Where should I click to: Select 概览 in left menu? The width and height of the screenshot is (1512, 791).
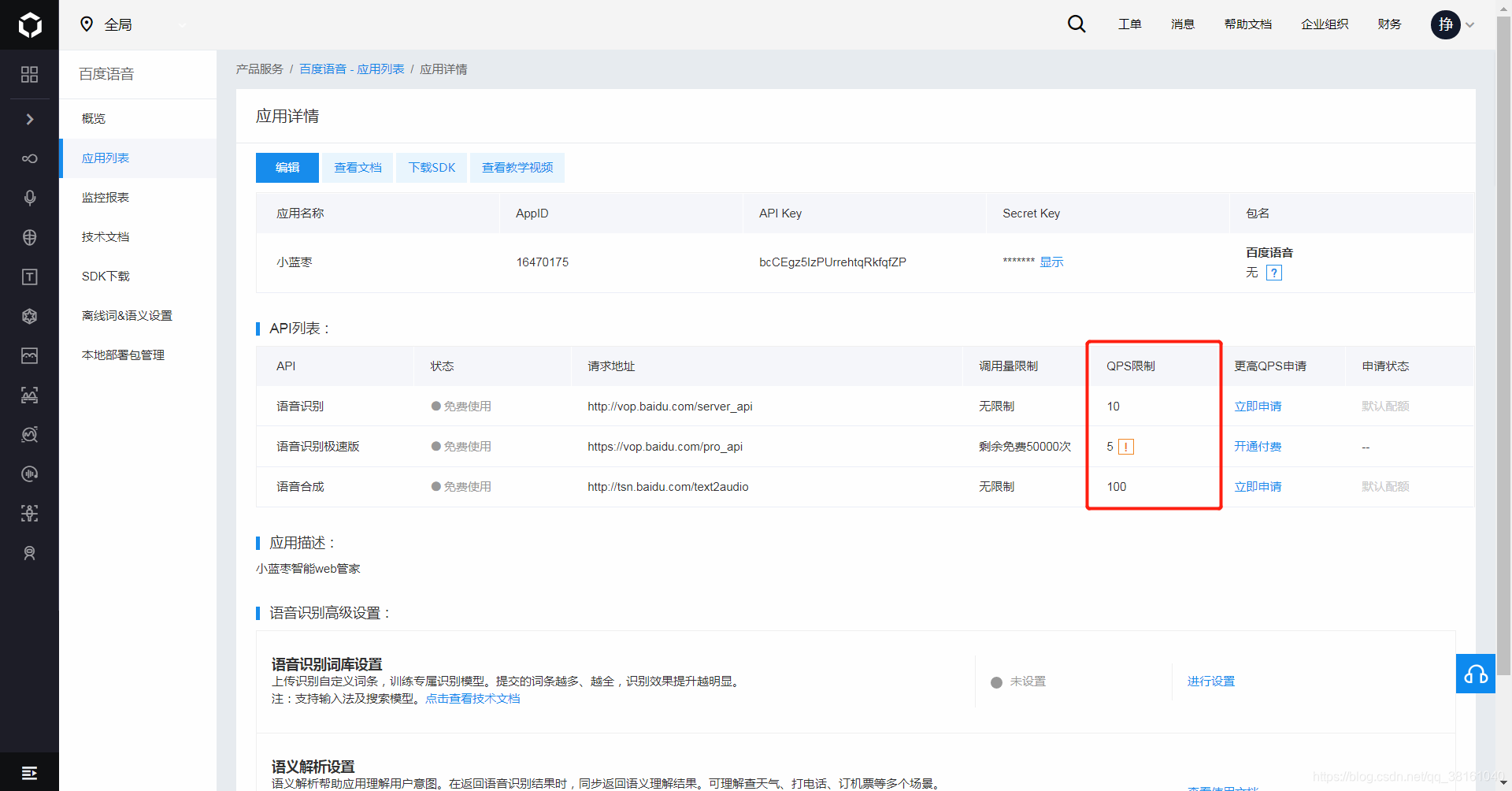click(138, 119)
